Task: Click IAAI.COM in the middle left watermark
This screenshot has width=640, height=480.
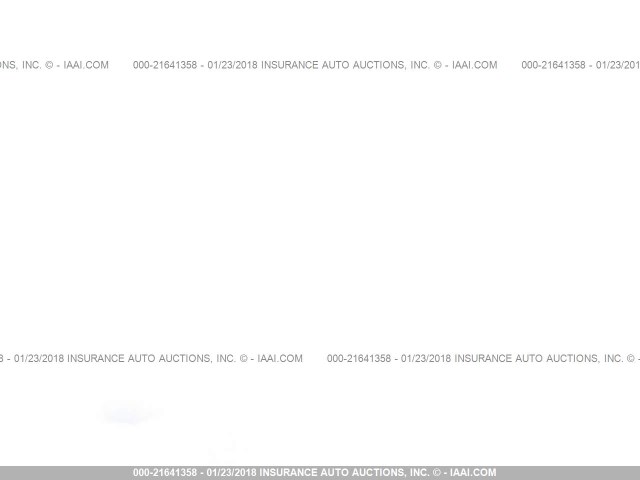Action: [279, 358]
